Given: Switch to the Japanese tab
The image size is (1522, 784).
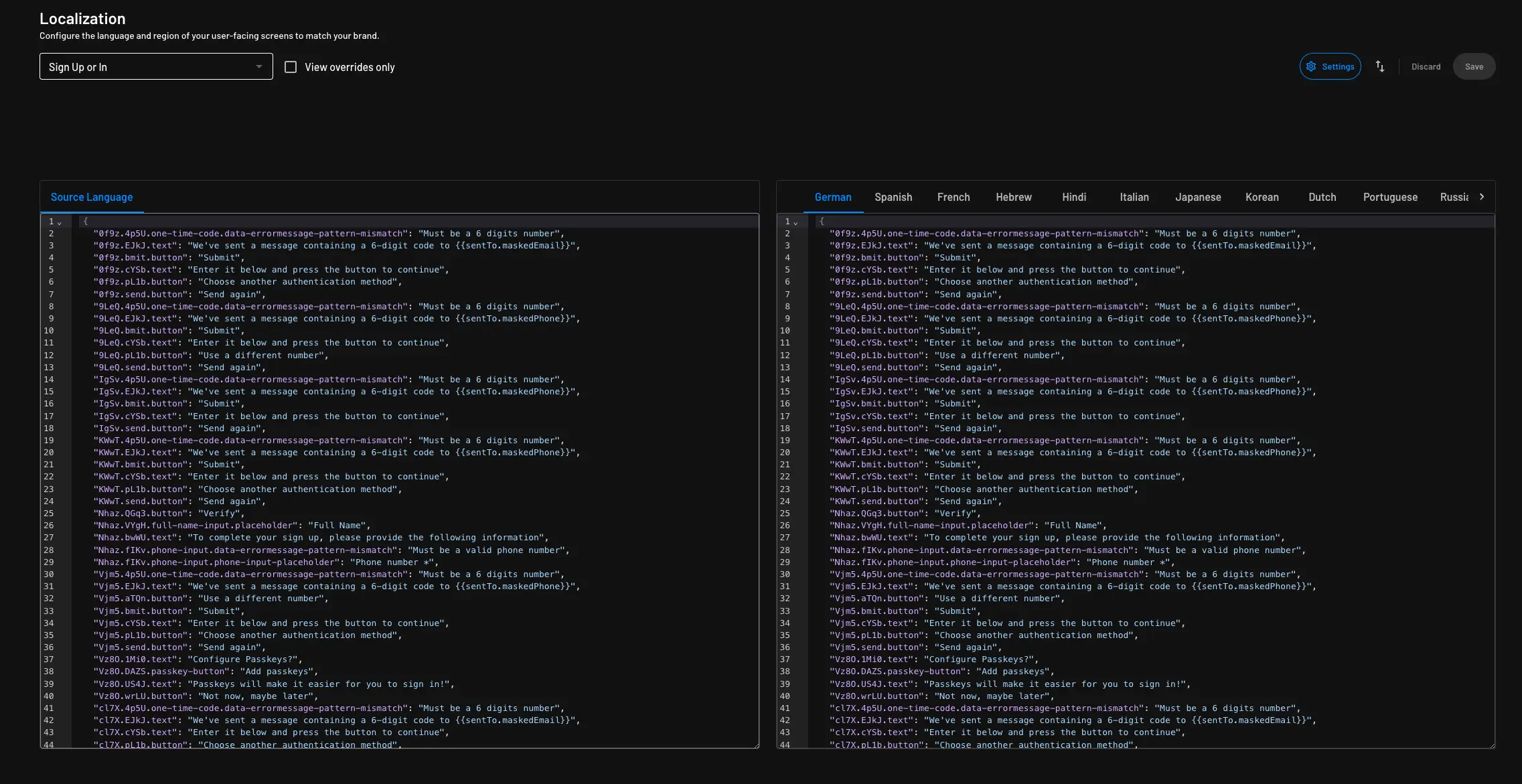Looking at the screenshot, I should tap(1198, 197).
